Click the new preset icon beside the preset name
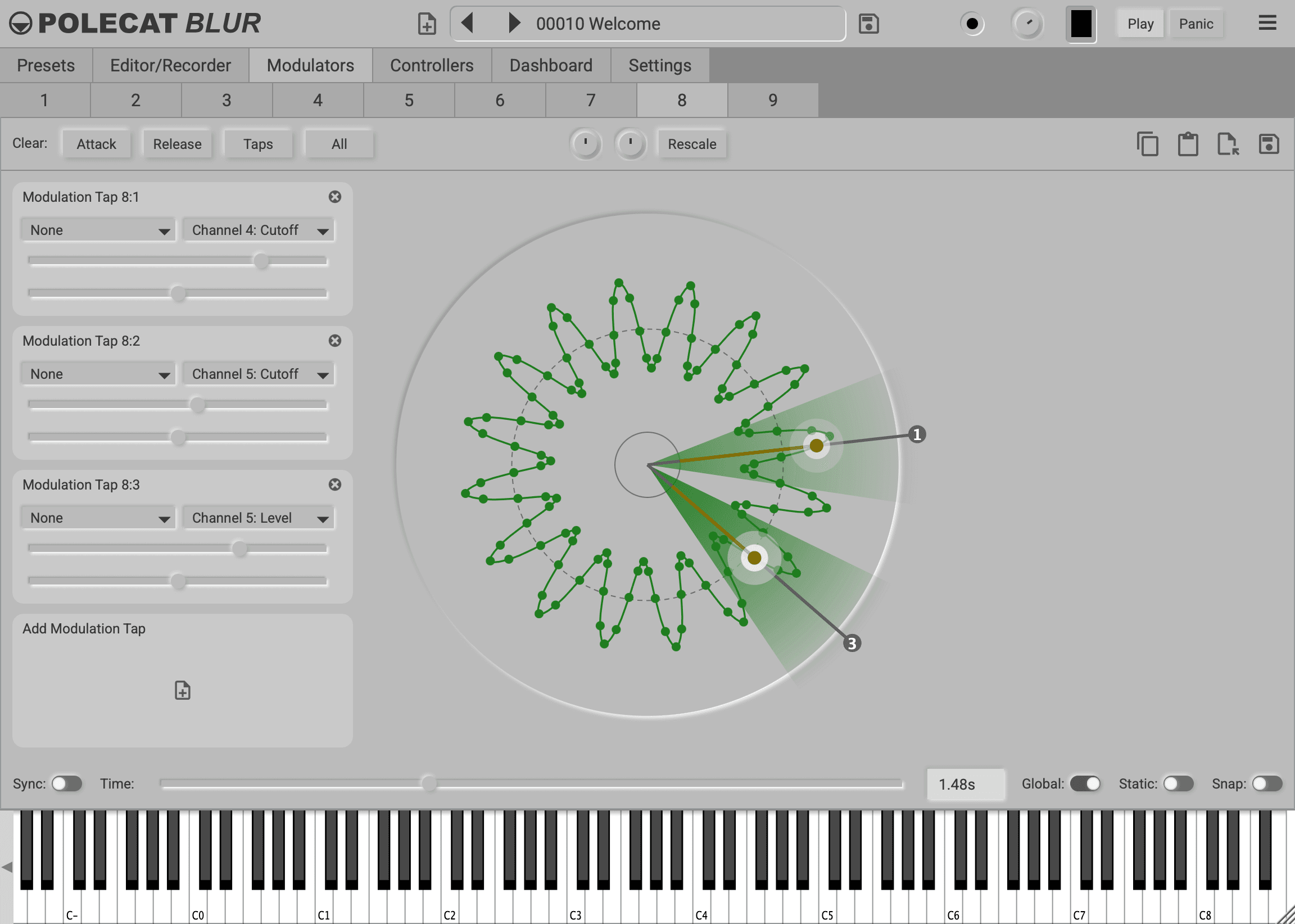This screenshot has height=924, width=1295. pyautogui.click(x=427, y=24)
